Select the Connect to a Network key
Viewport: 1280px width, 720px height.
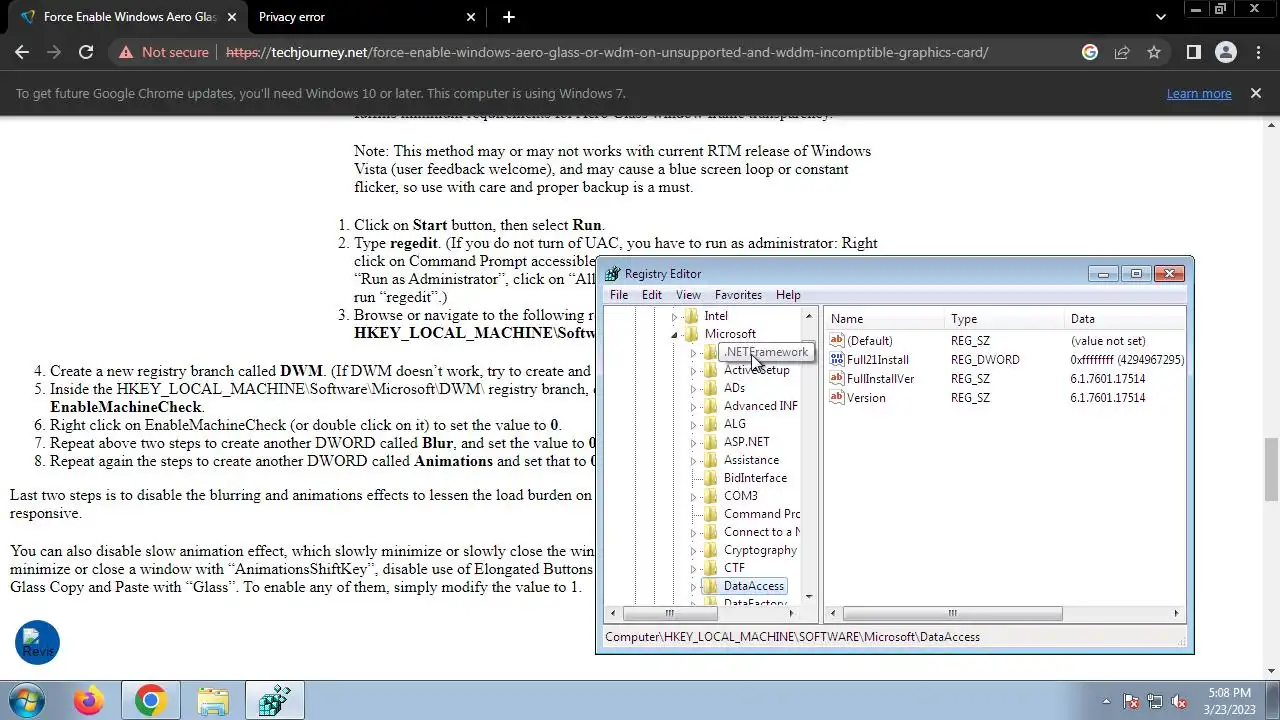[761, 532]
